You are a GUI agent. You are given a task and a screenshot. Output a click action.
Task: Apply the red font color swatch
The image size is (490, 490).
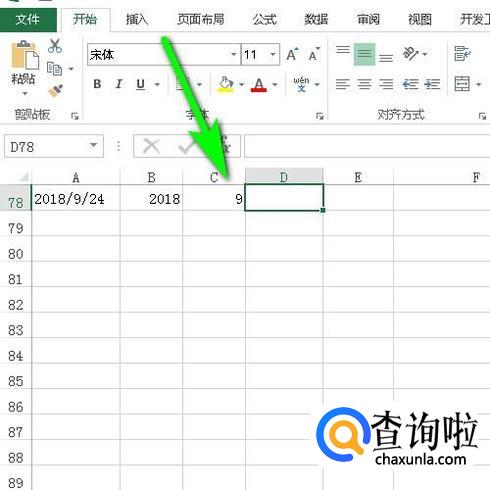pyautogui.click(x=259, y=84)
